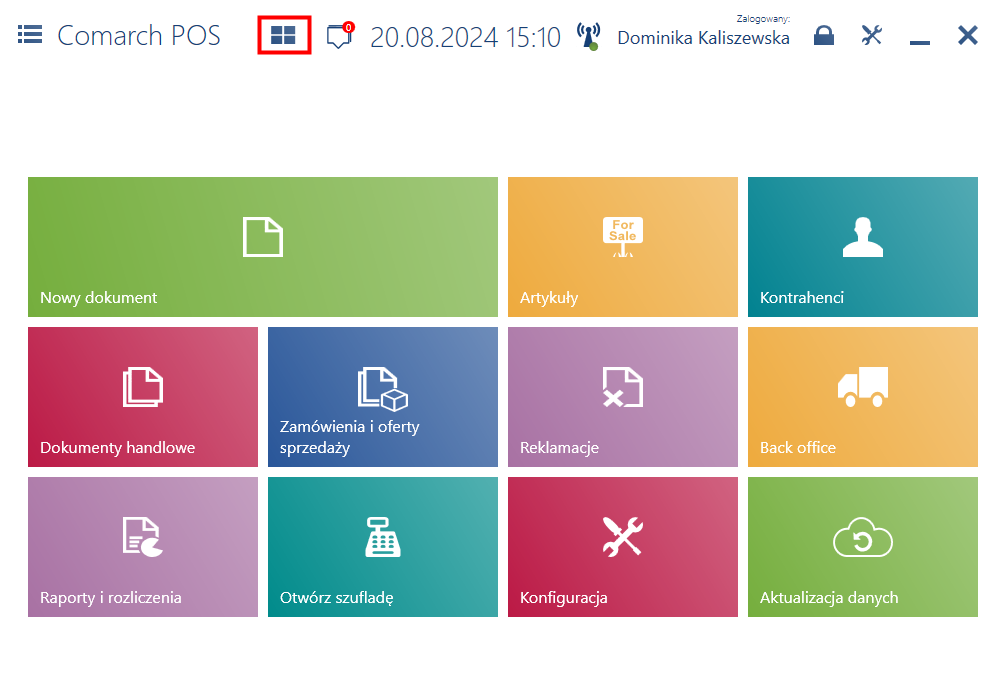Open Zamówienia i oferty sprzedaży tile

383,397
